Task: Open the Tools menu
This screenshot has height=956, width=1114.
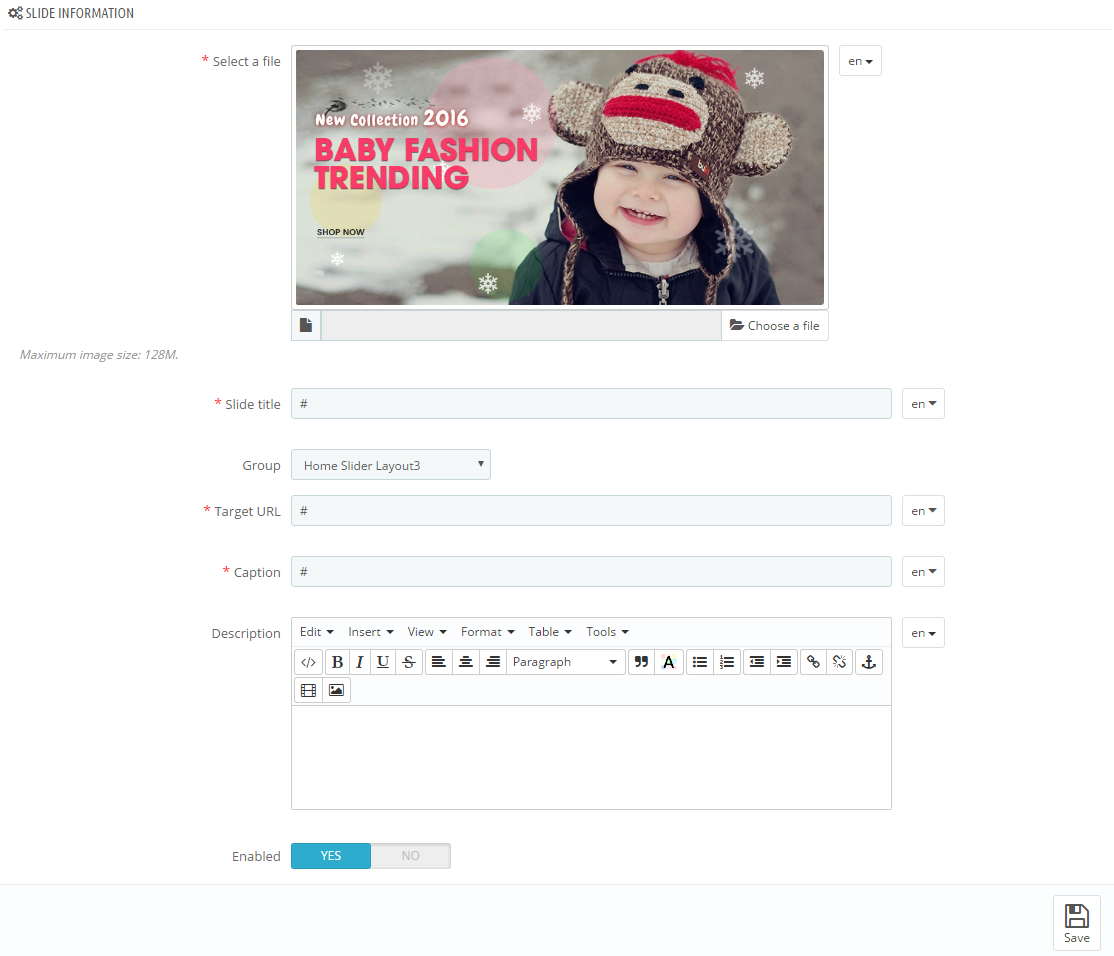Action: pos(607,632)
